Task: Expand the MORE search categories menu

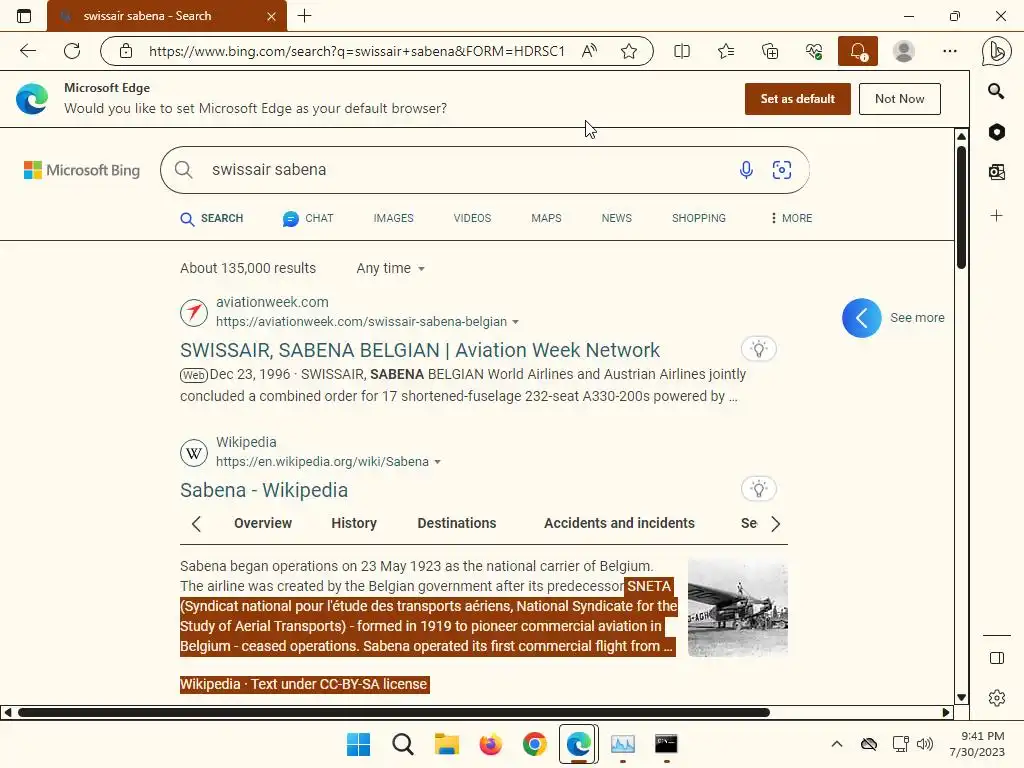Action: click(x=791, y=218)
